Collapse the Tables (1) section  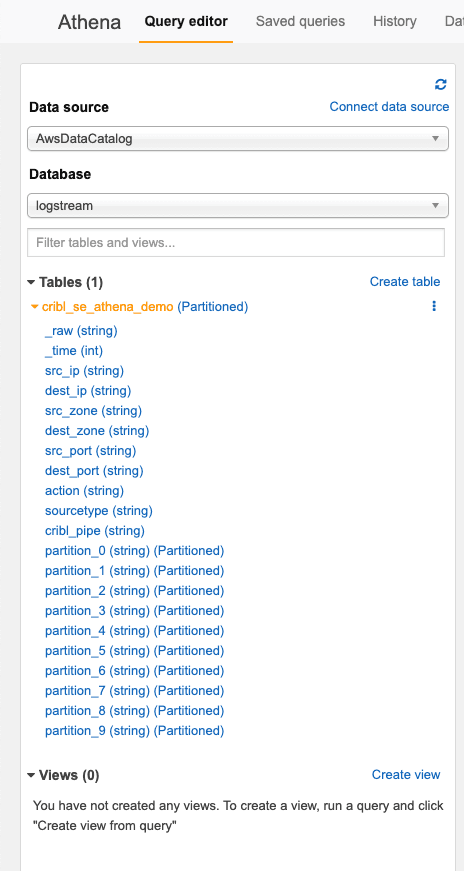[x=31, y=283]
